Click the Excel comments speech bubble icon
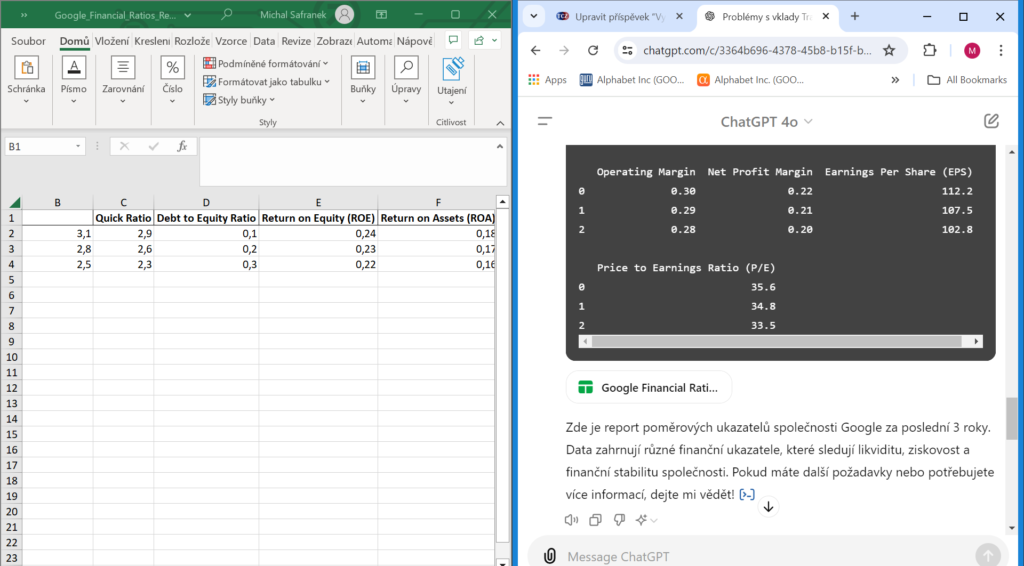 [x=453, y=41]
